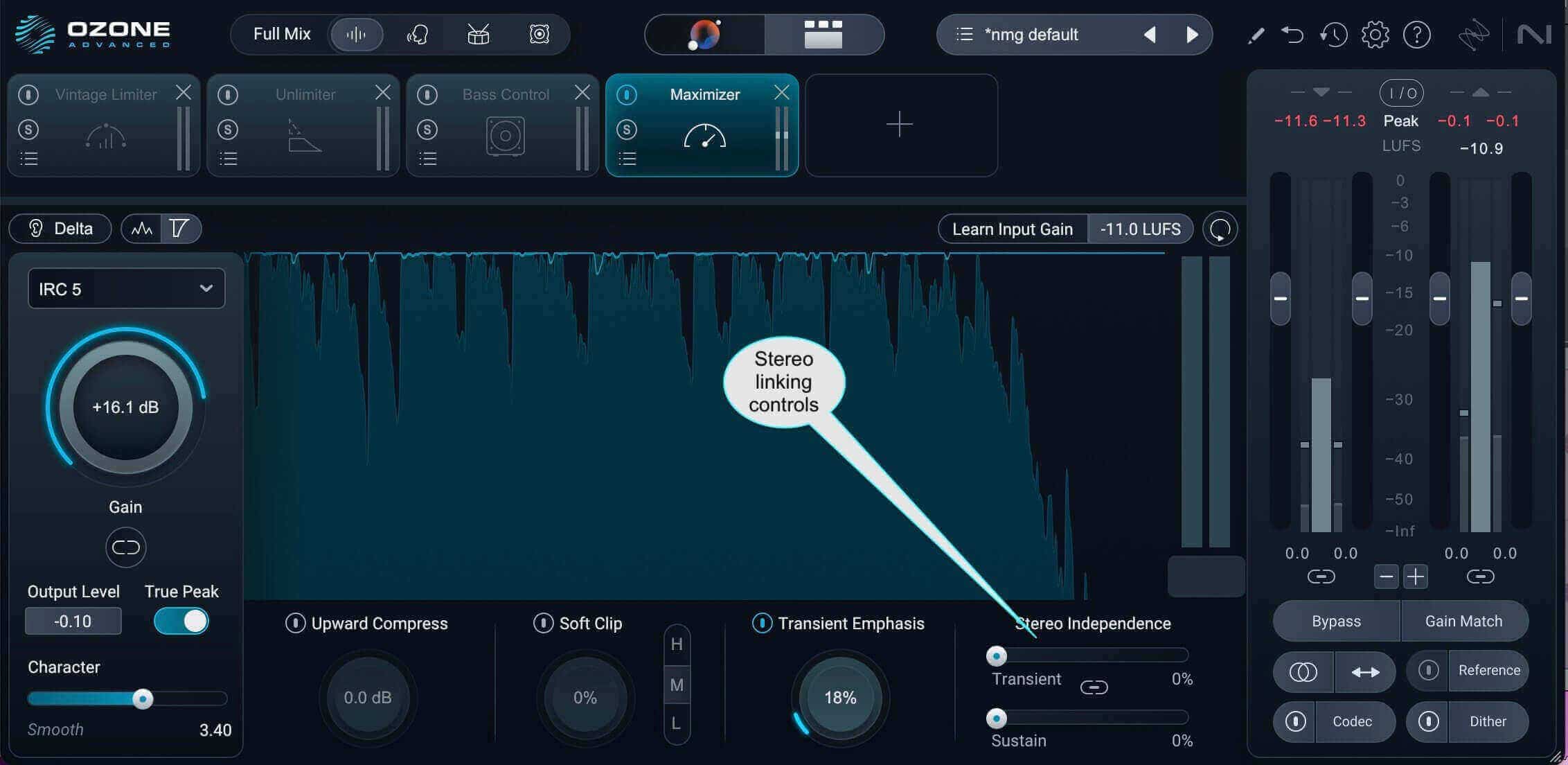Toggle Upward Compress power
The width and height of the screenshot is (1568, 765).
click(x=295, y=623)
